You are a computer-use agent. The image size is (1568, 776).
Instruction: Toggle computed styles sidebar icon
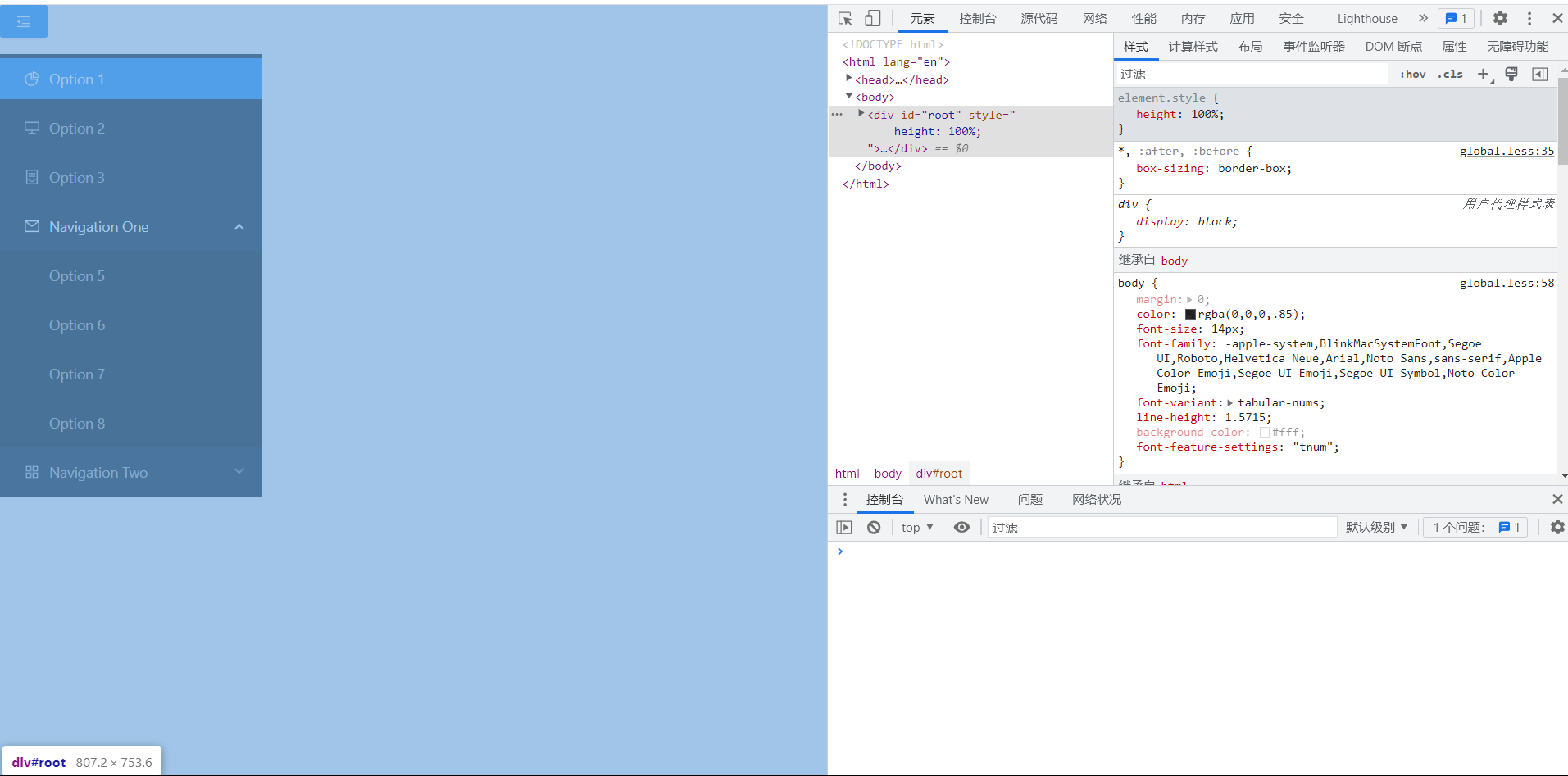(x=1540, y=74)
